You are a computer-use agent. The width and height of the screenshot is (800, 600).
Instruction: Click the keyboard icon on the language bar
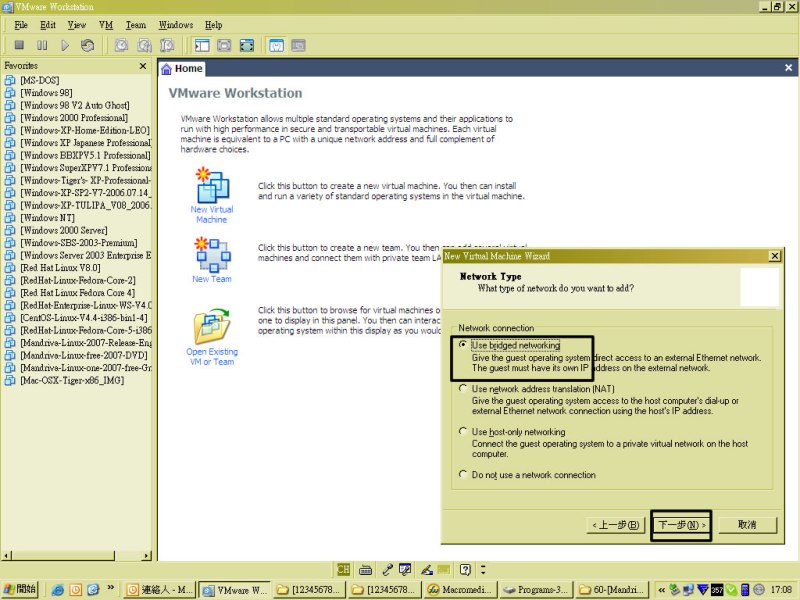tap(365, 569)
